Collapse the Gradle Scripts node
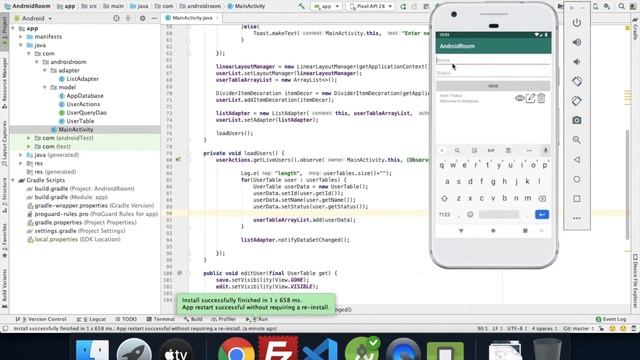The height and width of the screenshot is (360, 640). pyautogui.click(x=13, y=180)
